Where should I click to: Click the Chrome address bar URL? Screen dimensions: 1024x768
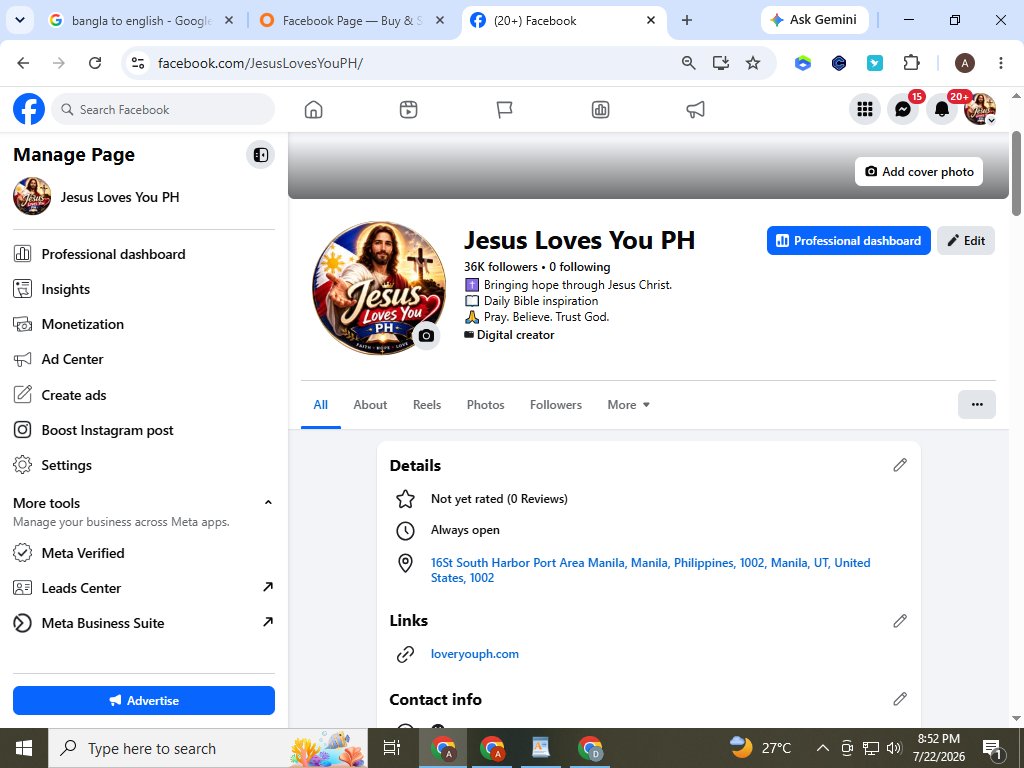coord(260,63)
